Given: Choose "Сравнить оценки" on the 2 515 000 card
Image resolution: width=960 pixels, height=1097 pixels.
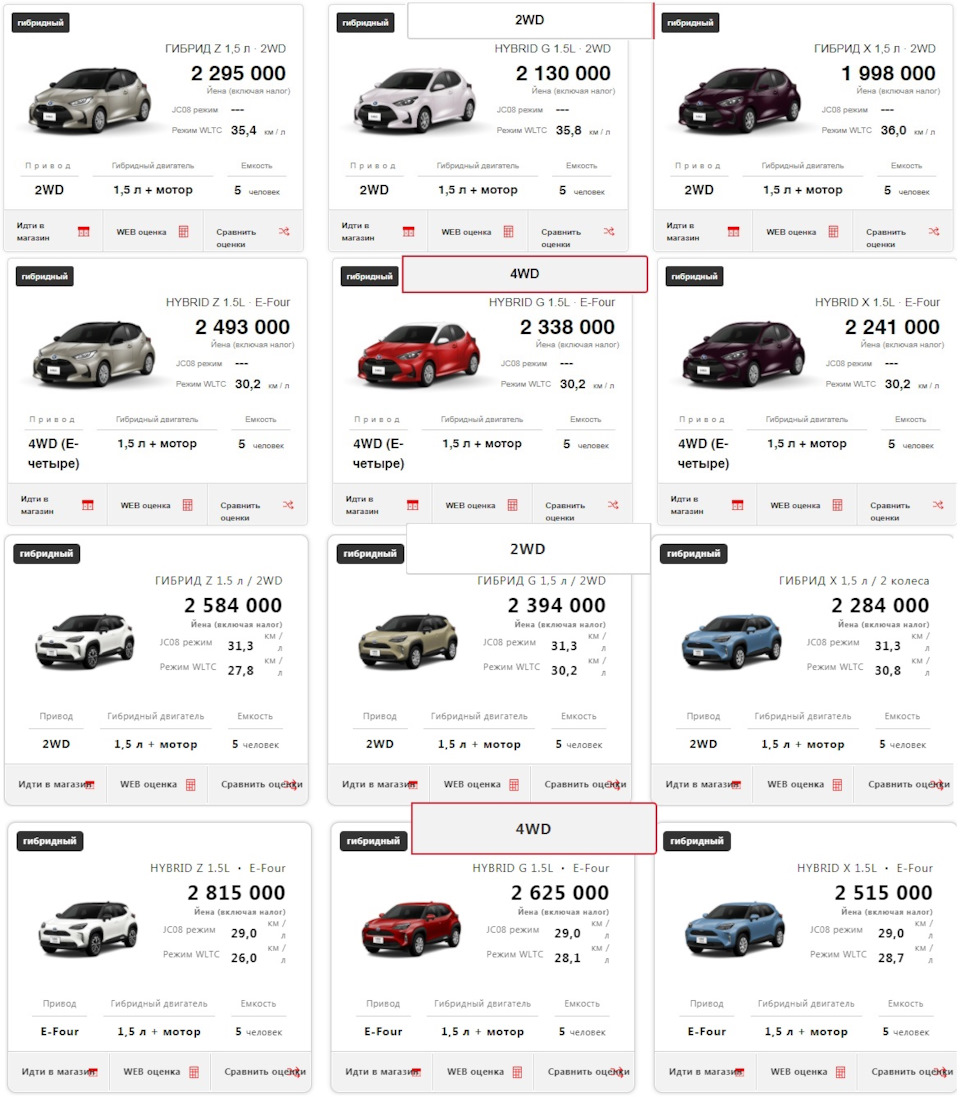Looking at the screenshot, I should point(912,1072).
